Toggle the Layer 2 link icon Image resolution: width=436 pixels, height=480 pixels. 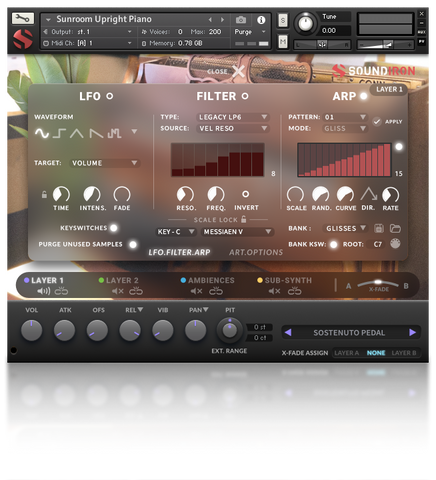coord(136,291)
